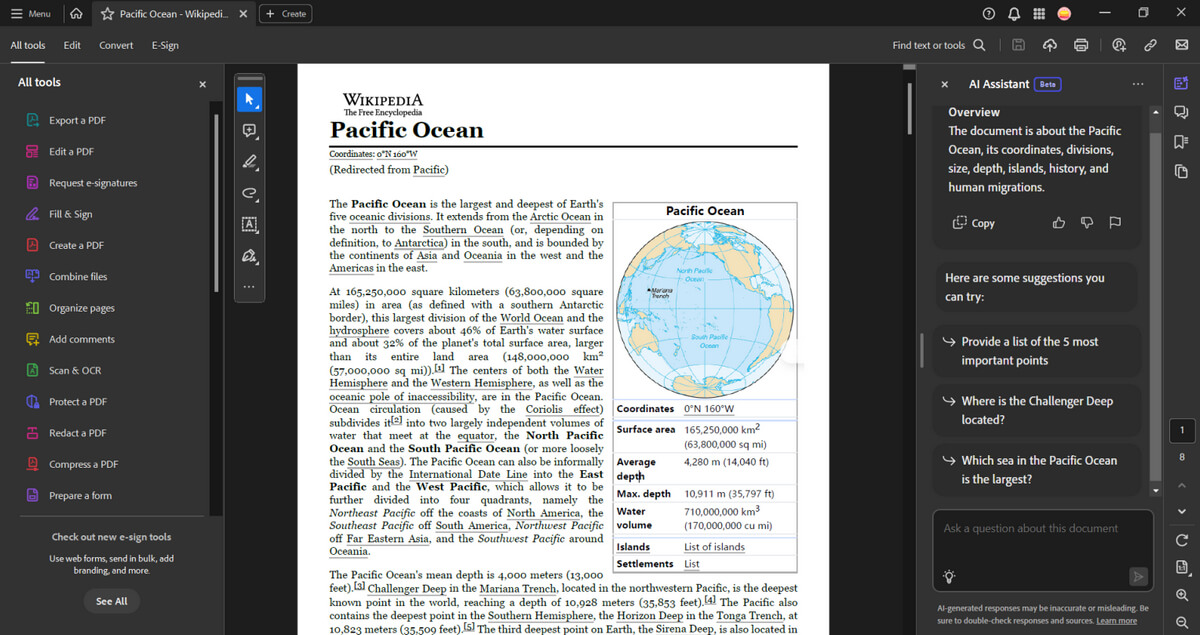Click the See All button for e-sign tools

[112, 601]
